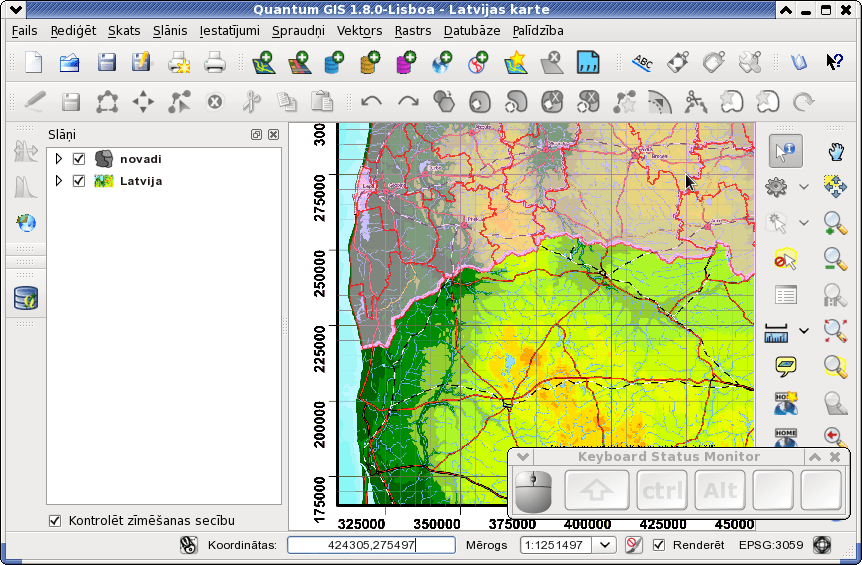Toggle the Renderēt checkbox
Screen dimensions: 862x565
point(659,545)
